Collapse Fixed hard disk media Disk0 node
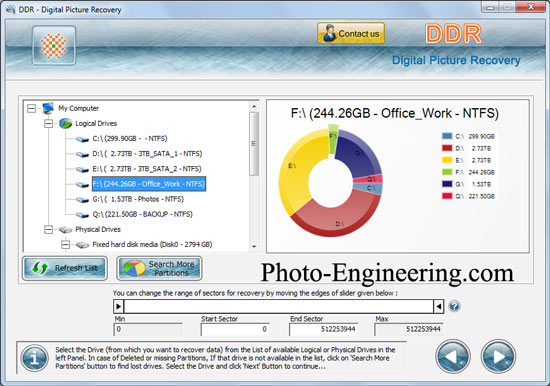The width and height of the screenshot is (550, 386). click(65, 244)
